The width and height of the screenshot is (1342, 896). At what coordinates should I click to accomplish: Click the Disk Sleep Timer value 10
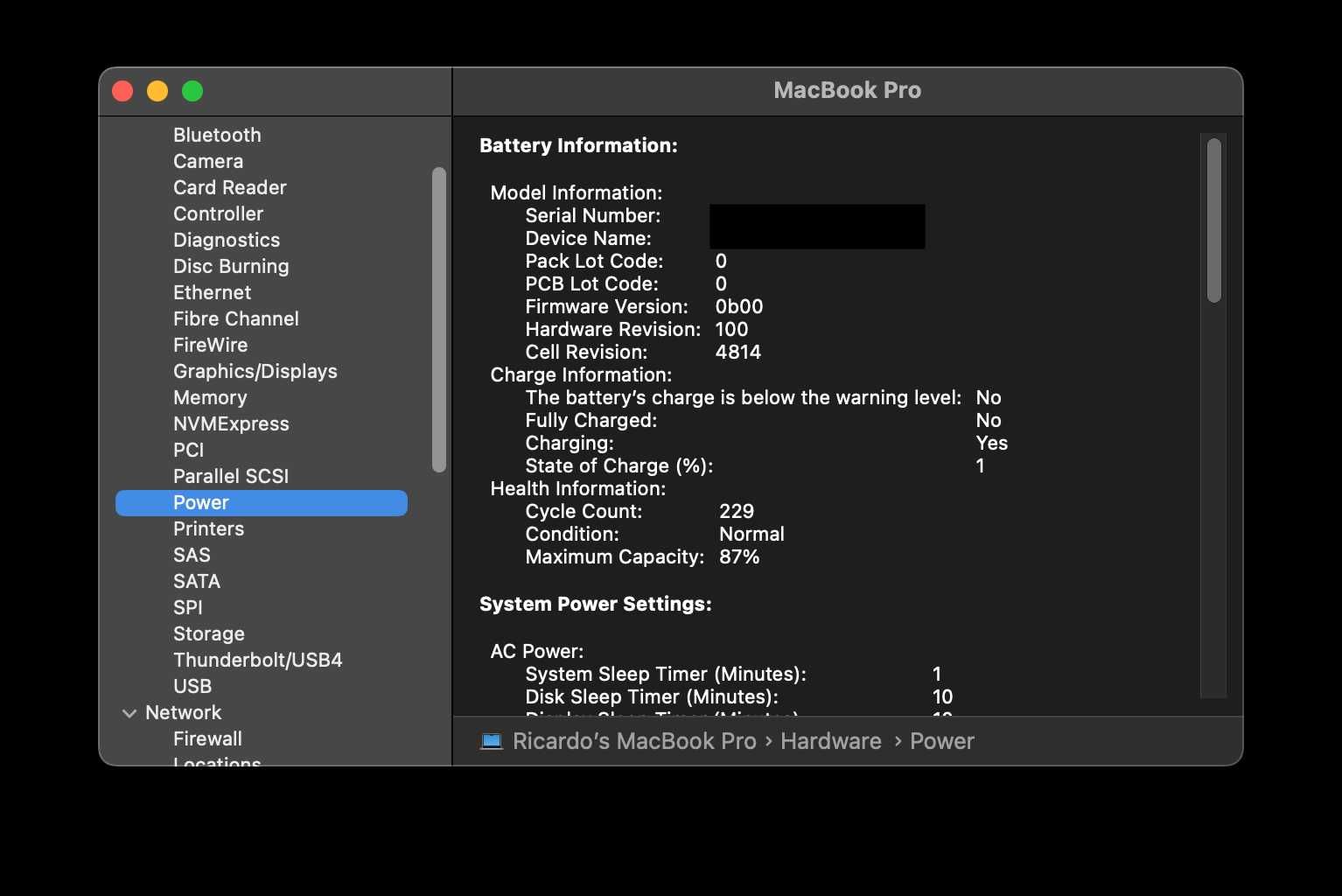942,696
